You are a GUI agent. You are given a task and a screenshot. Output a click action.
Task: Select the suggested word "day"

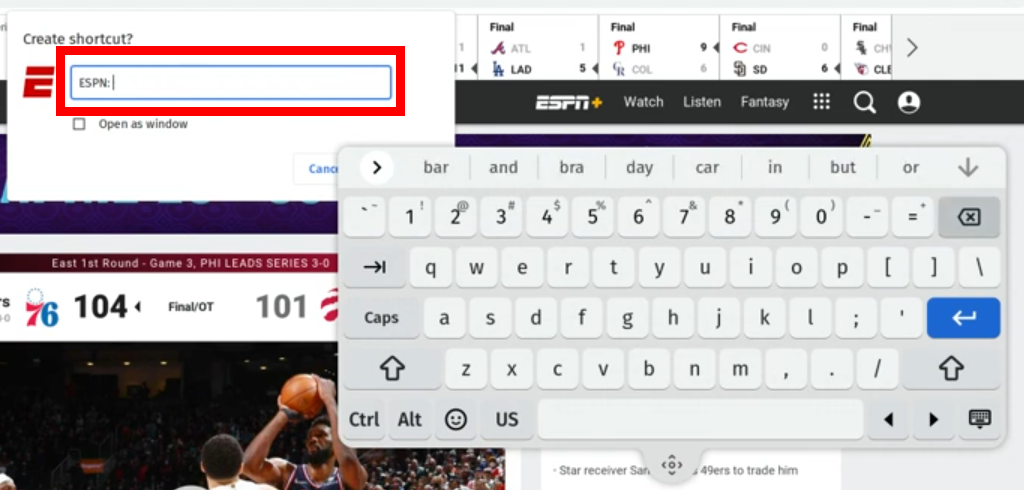coord(639,168)
